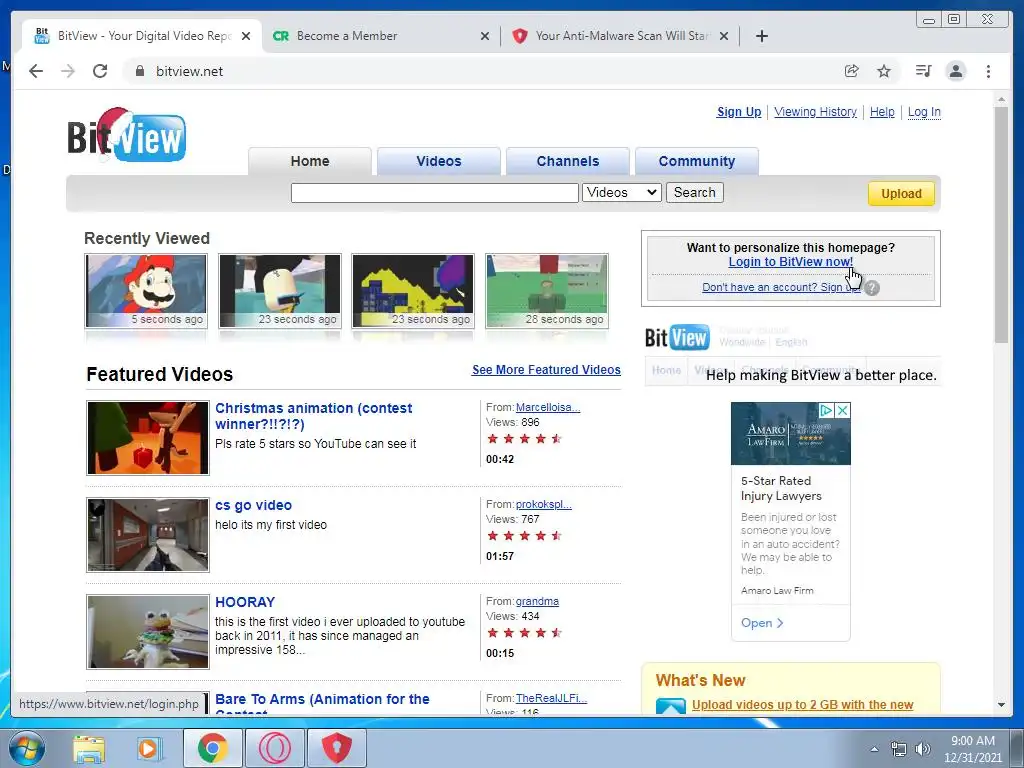Click the Chrome taskbar icon
Viewport: 1024px width, 768px height.
212,748
